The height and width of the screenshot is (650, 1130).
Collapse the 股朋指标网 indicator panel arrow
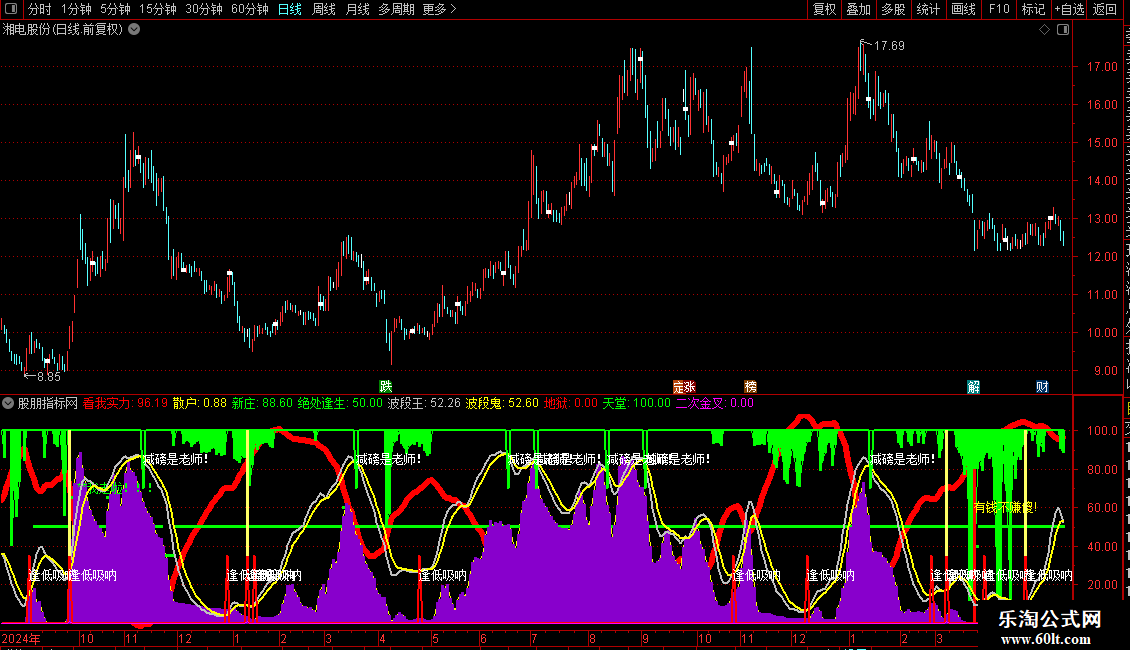coord(8,404)
